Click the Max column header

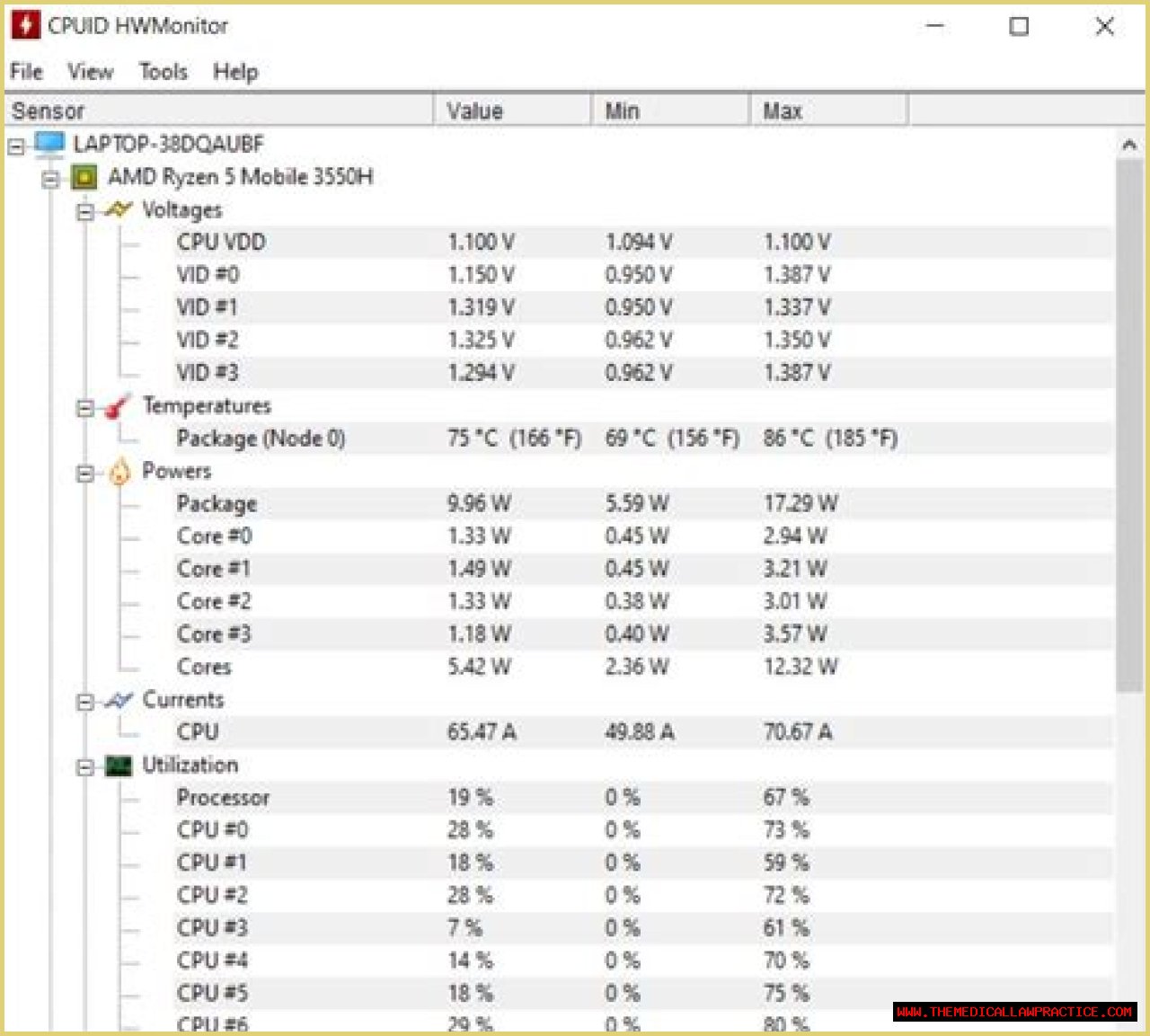[828, 111]
